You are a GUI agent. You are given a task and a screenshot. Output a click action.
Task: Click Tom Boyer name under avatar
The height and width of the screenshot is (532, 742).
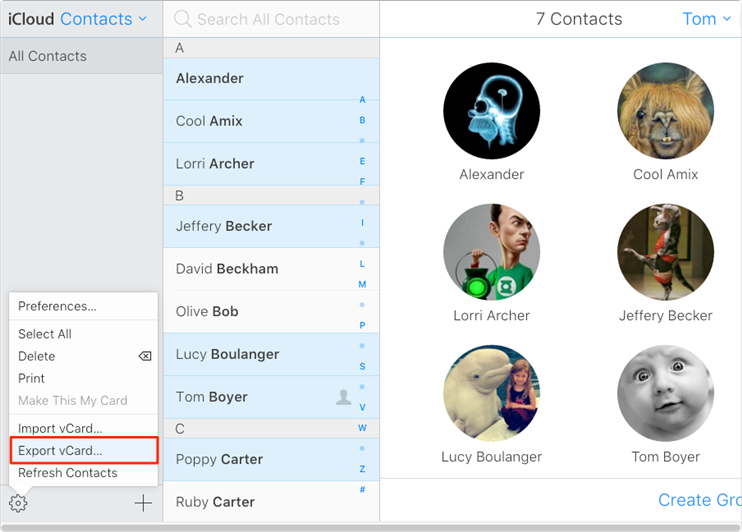click(665, 457)
